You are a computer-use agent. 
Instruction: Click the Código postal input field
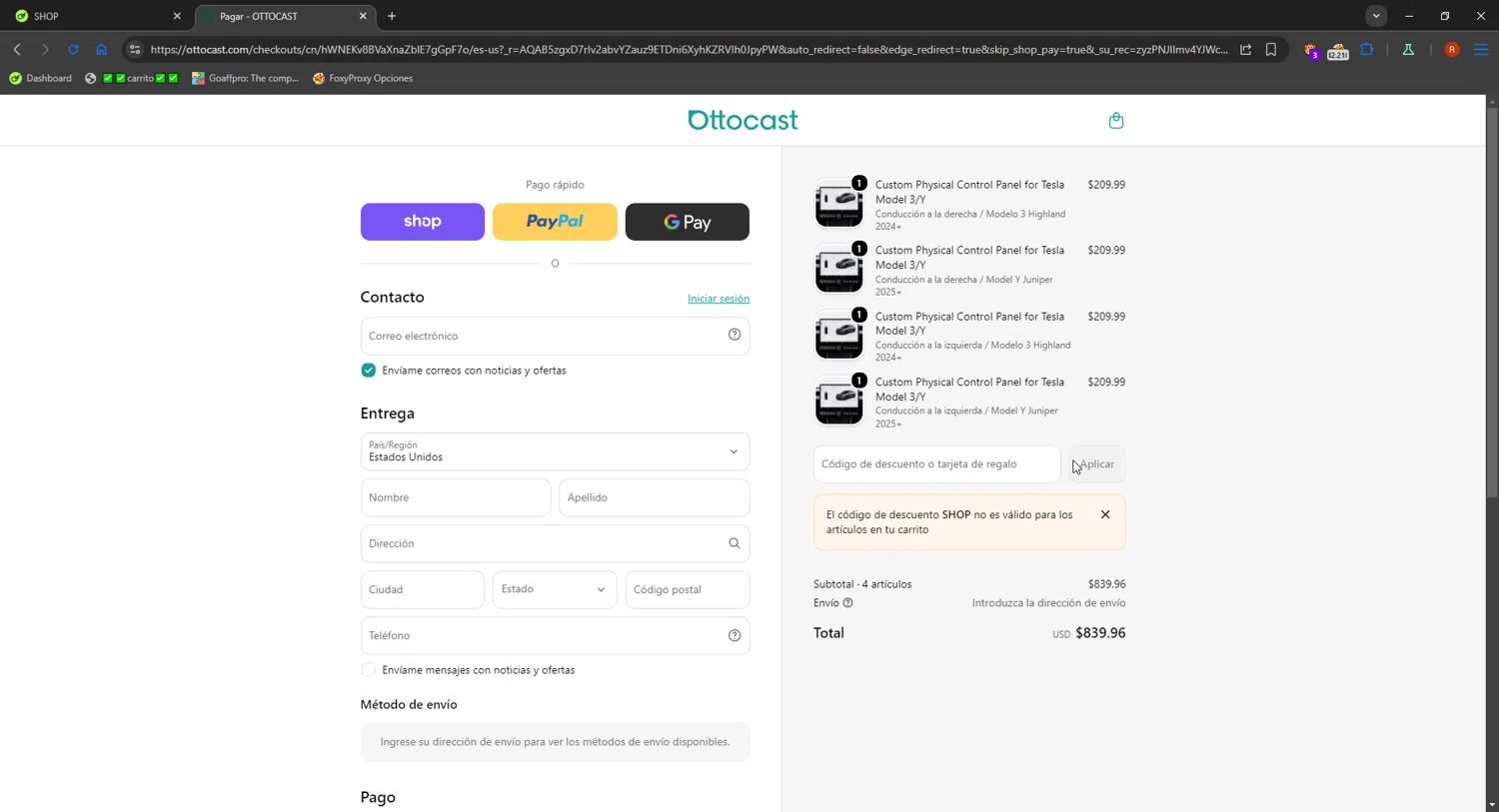click(x=688, y=589)
